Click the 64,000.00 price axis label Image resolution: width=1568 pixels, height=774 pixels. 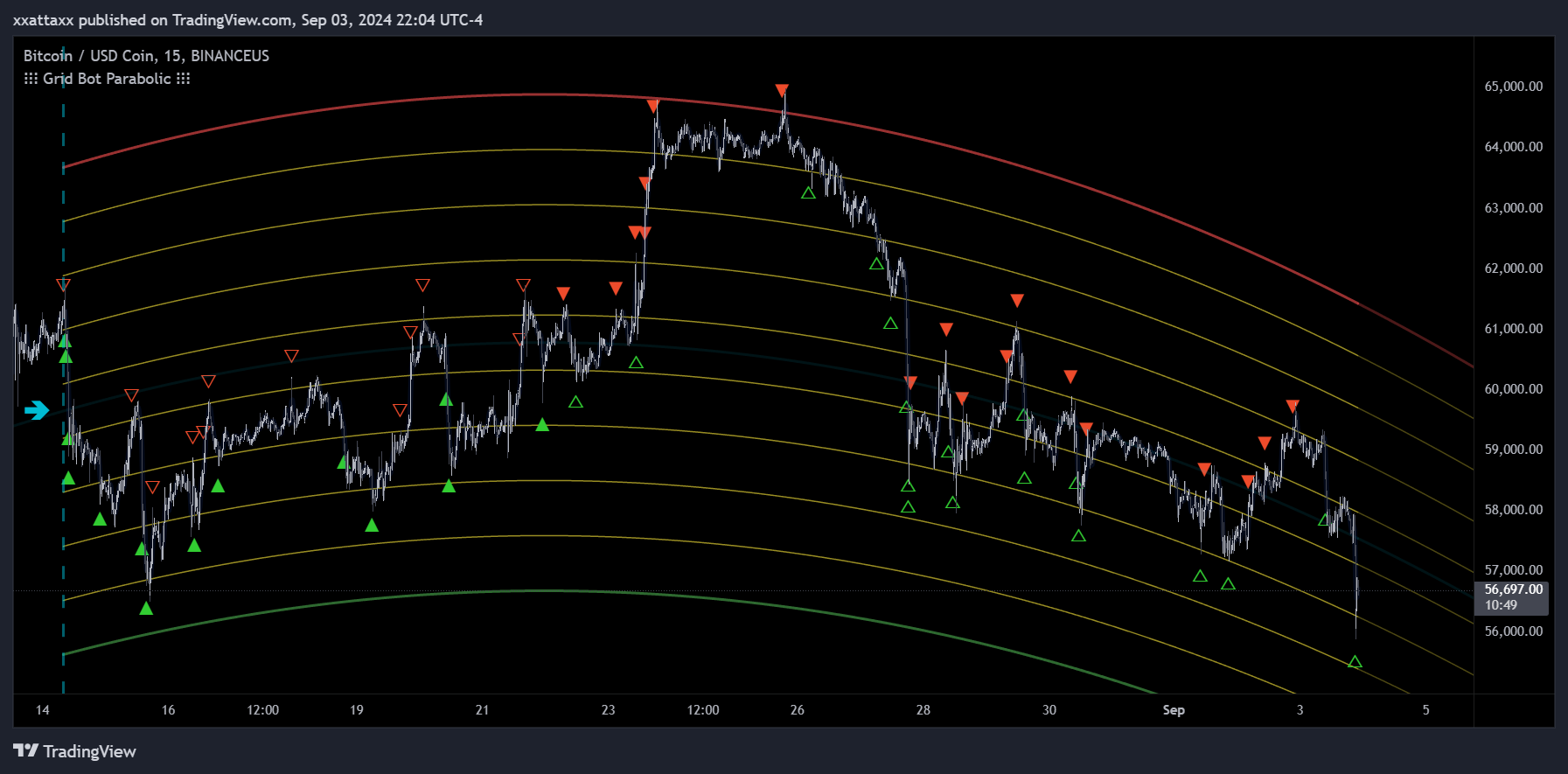(1514, 147)
